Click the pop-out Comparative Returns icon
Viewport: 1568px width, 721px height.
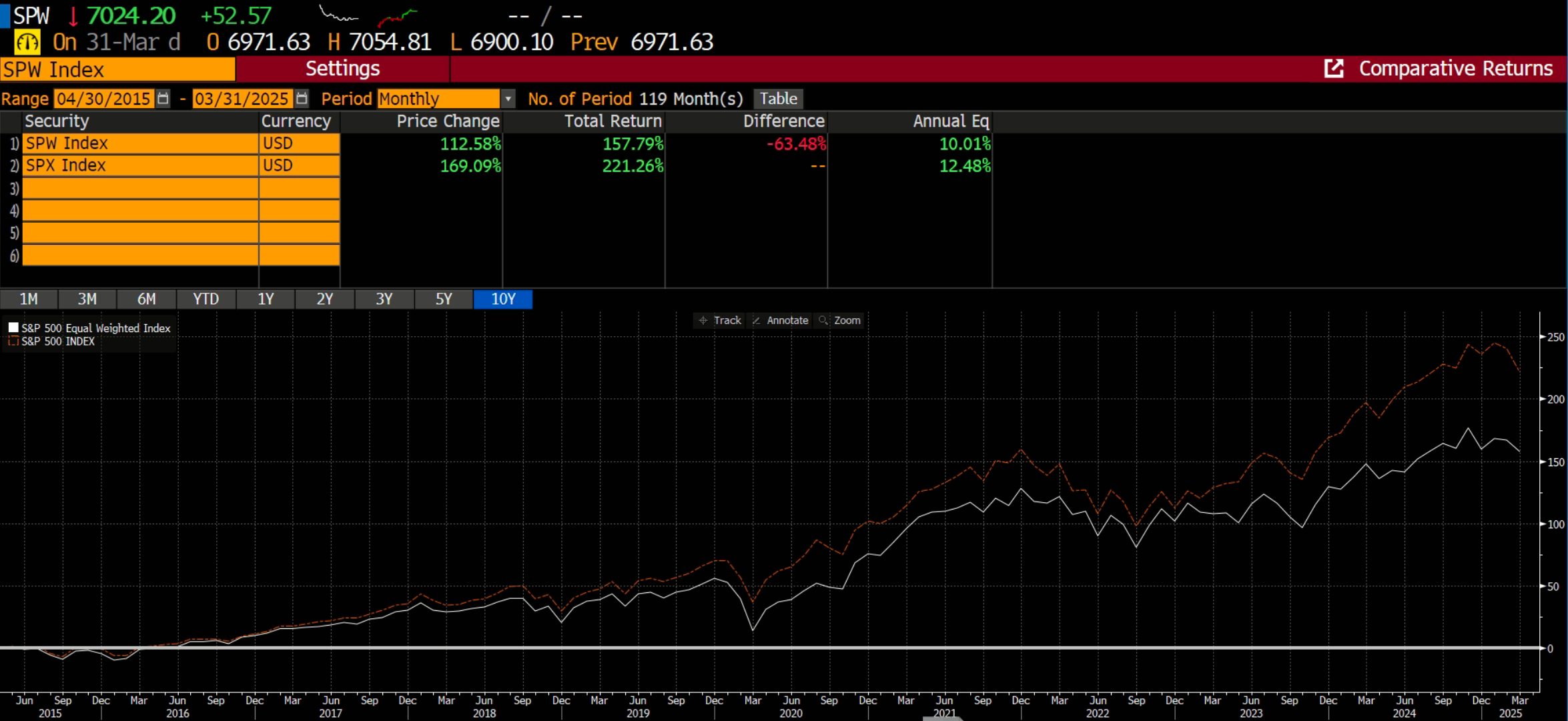point(1333,69)
